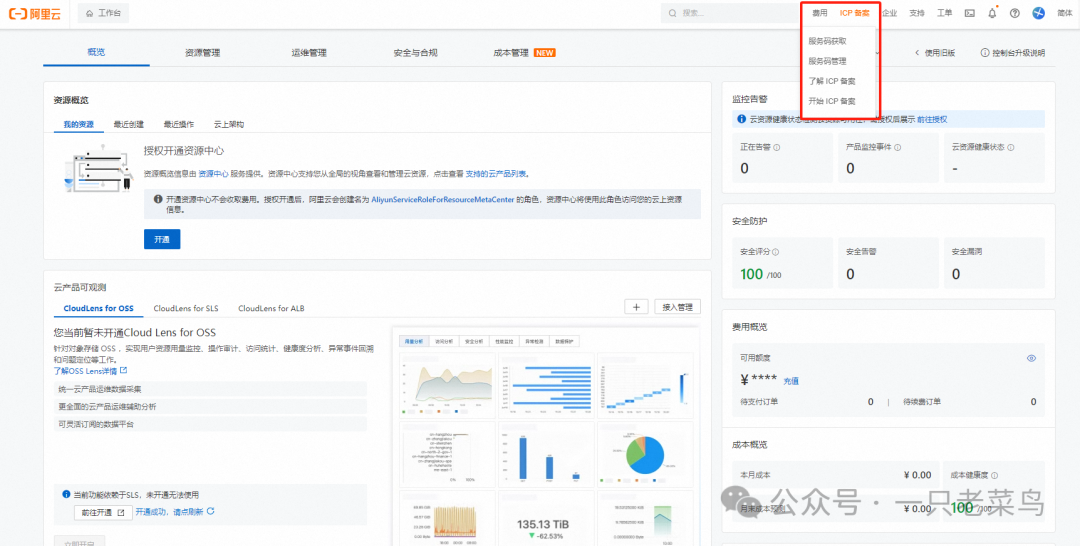Screen dimensions: 1080x546
Task: Click info icon beside 云资源健康状态
Action: [1010, 147]
